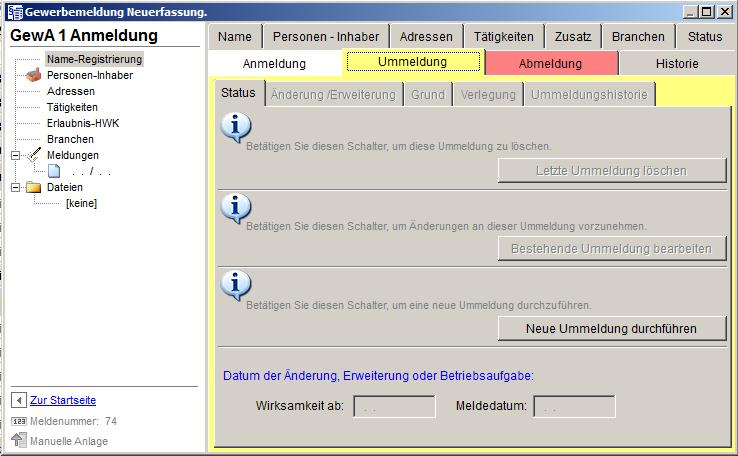738x456 pixels.
Task: Click Neue Ummeldung durchführen button
Action: point(612,329)
